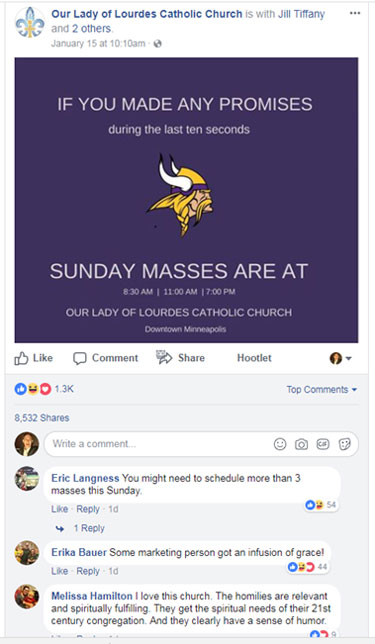The image size is (375, 644).
Task: Like Eric Langness's comment
Action: [x=59, y=509]
